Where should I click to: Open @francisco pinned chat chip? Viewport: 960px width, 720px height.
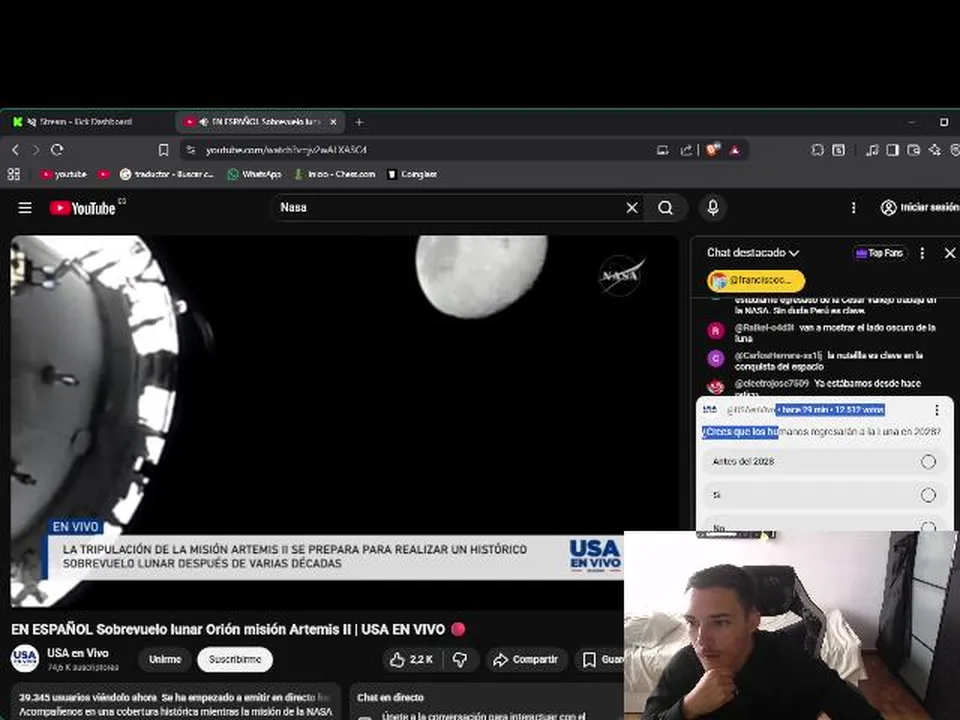[756, 280]
